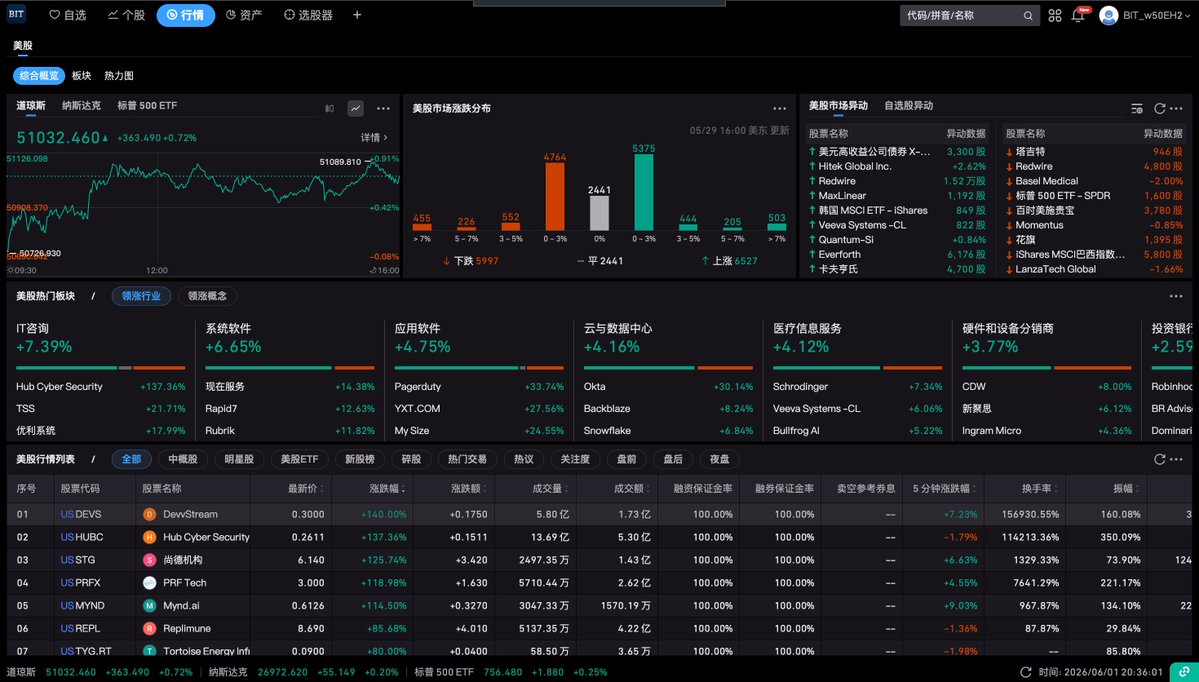Image resolution: width=1199 pixels, height=682 pixels.
Task: Sort table by 涨跌额 column
Action: coord(469,489)
